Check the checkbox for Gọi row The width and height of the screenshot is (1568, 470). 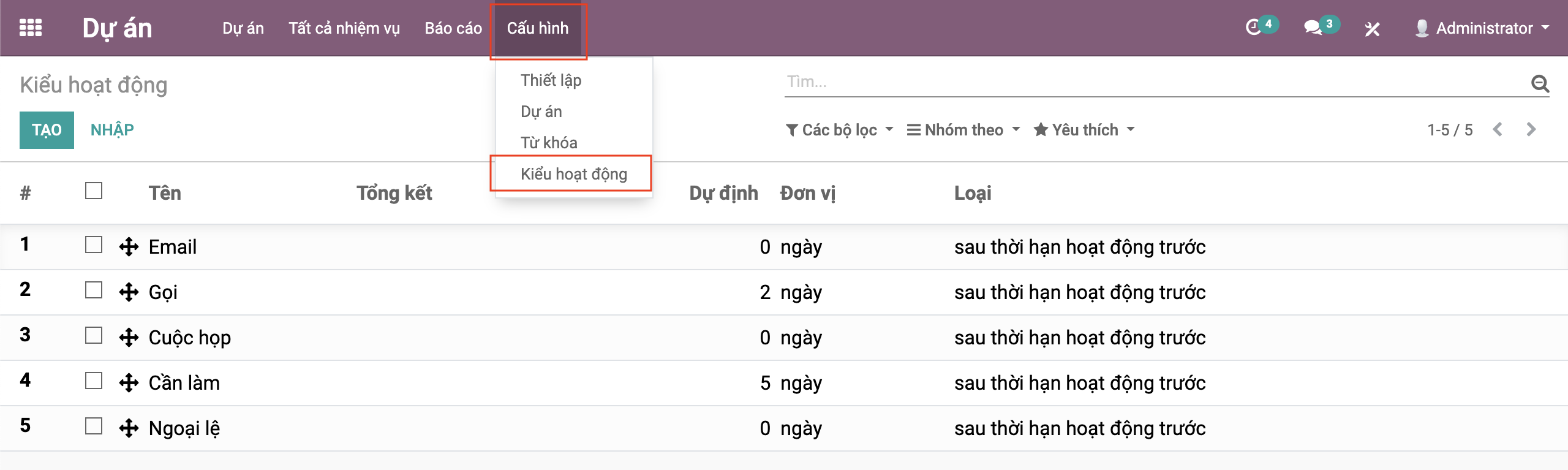tap(94, 290)
